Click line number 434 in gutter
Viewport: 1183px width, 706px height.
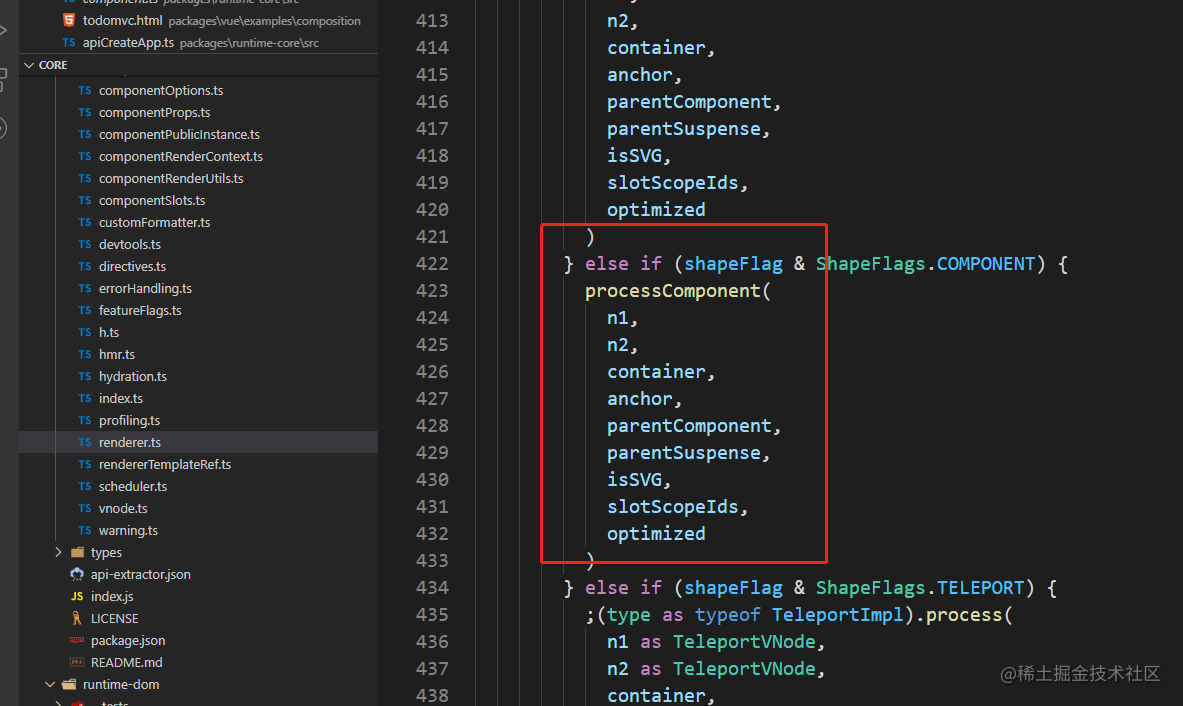432,588
